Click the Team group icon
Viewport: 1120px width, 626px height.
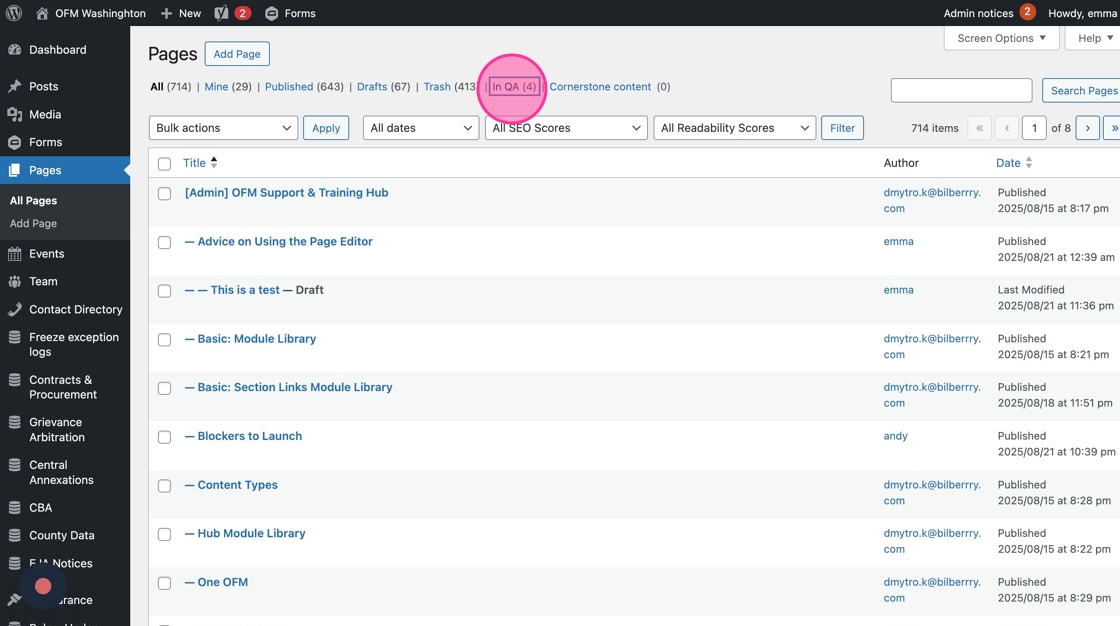pos(14,282)
